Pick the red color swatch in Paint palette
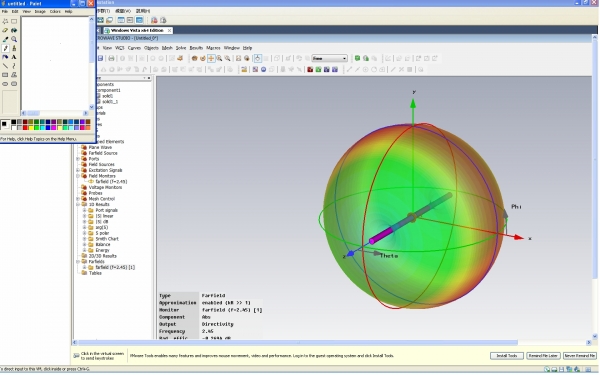Viewport: 600px width, 375px height. 25,127
